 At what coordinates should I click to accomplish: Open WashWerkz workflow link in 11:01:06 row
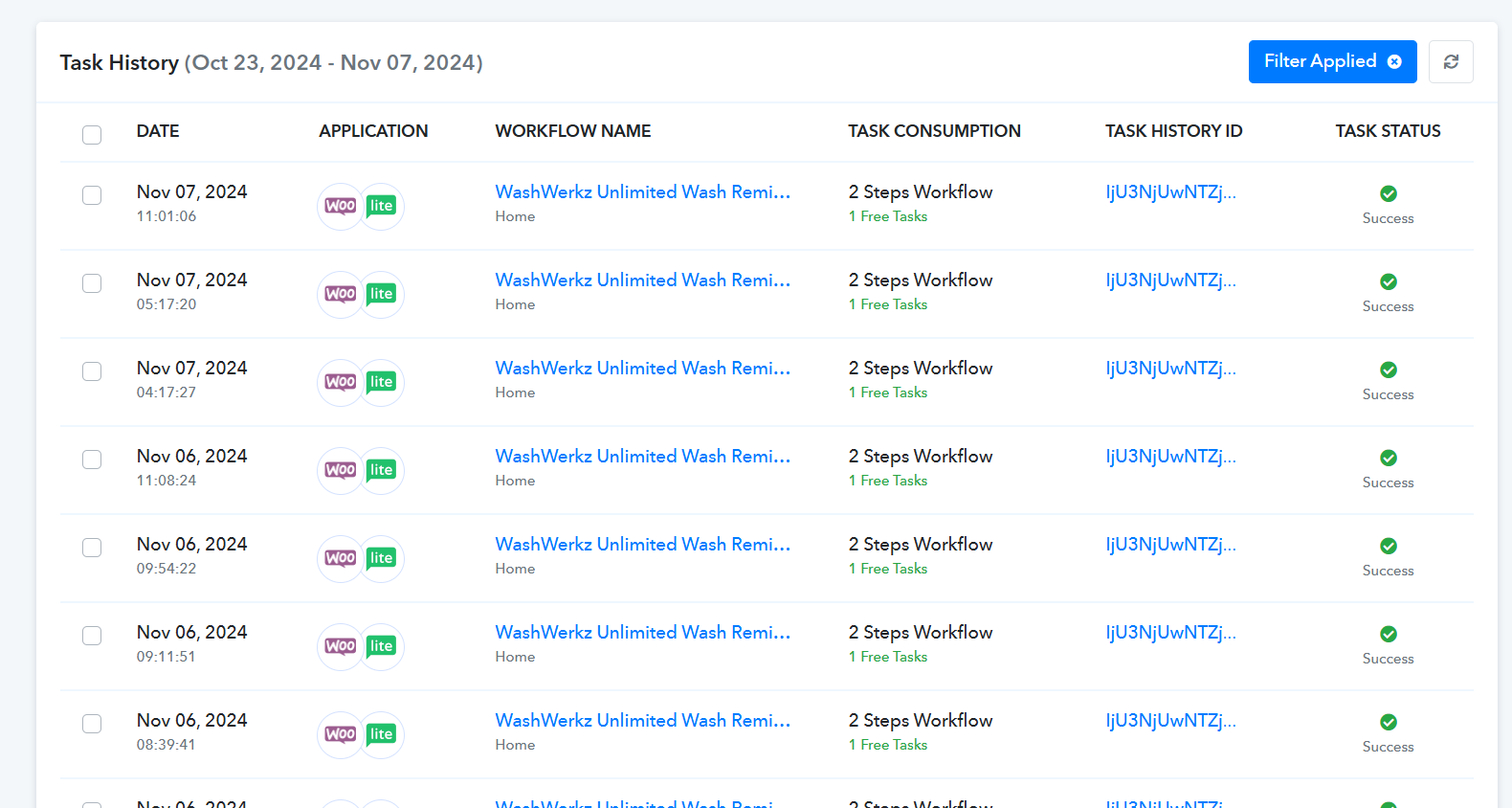pyautogui.click(x=643, y=191)
